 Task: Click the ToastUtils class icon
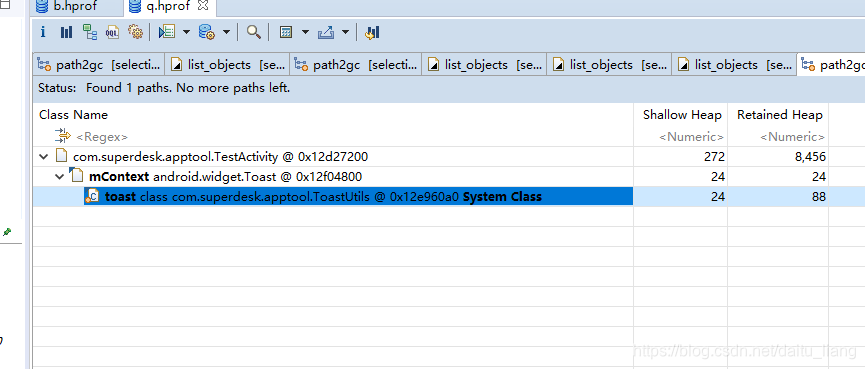tap(93, 196)
